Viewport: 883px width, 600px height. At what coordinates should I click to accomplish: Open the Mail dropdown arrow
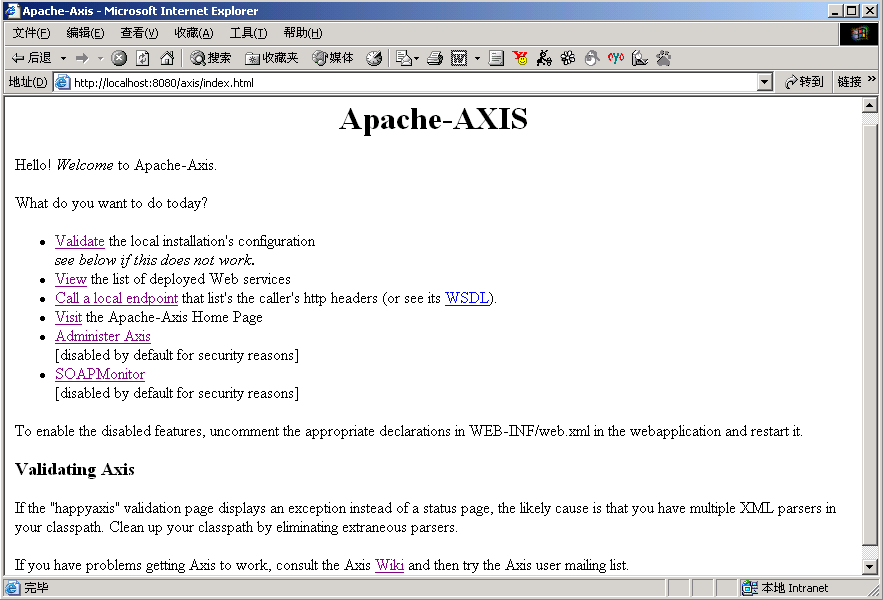(417, 58)
